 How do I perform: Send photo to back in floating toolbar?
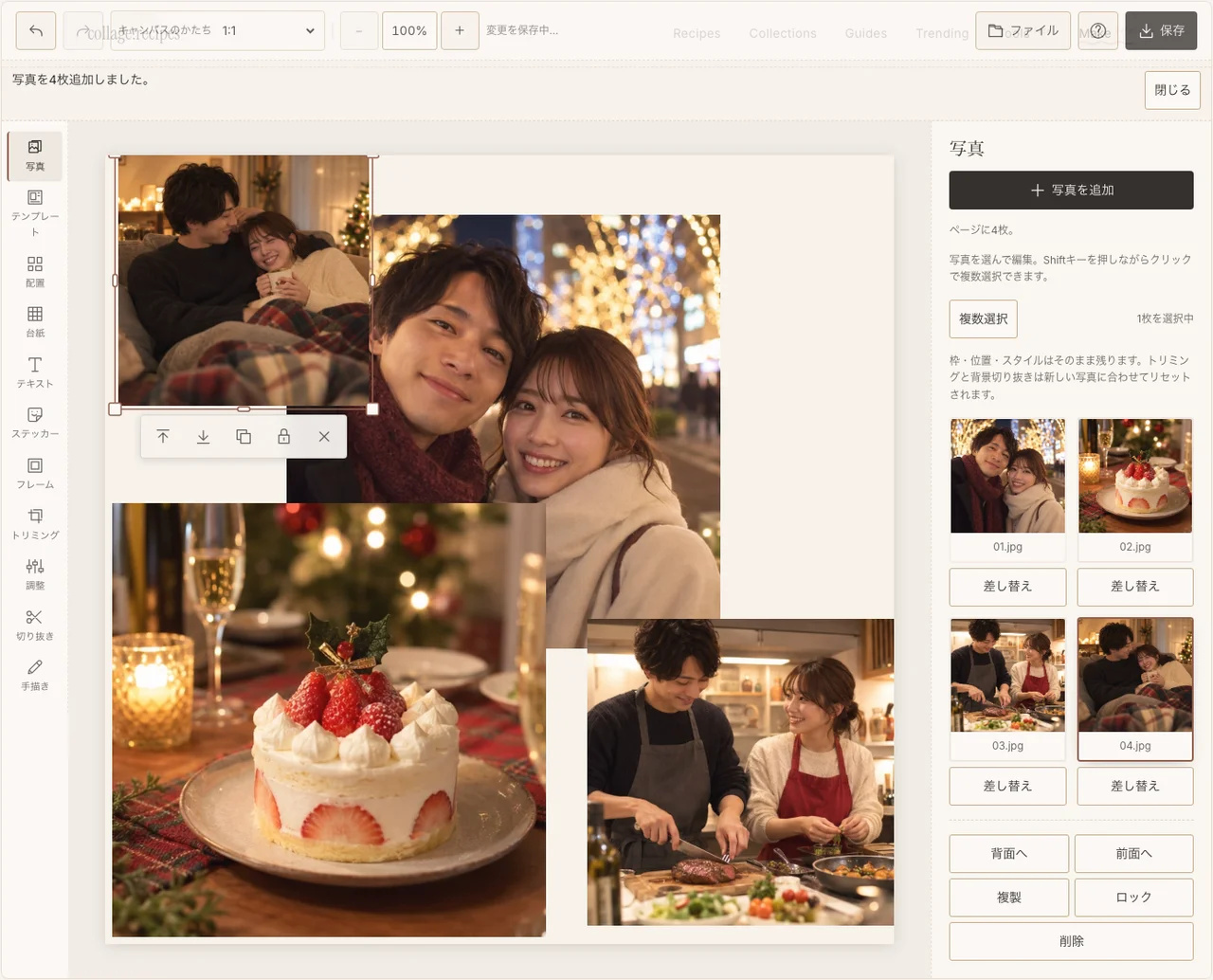coord(203,437)
